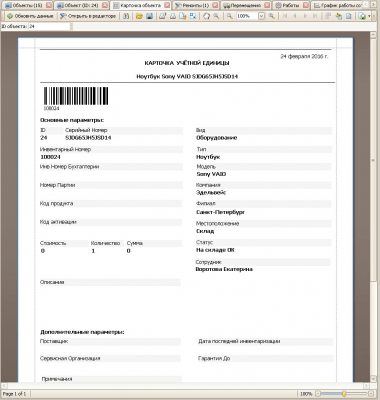Switch to the Ремонты (1) tab
Screen dimensions: 380x400
192,5
